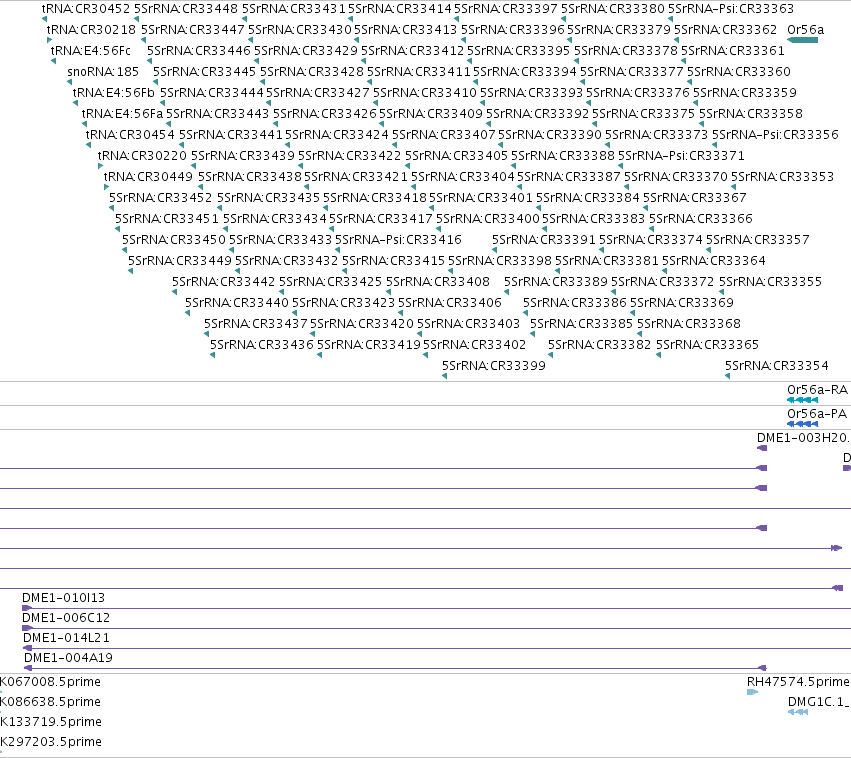Select the DME1-014L21 clone label
This screenshot has height=758, width=851.
point(66,638)
